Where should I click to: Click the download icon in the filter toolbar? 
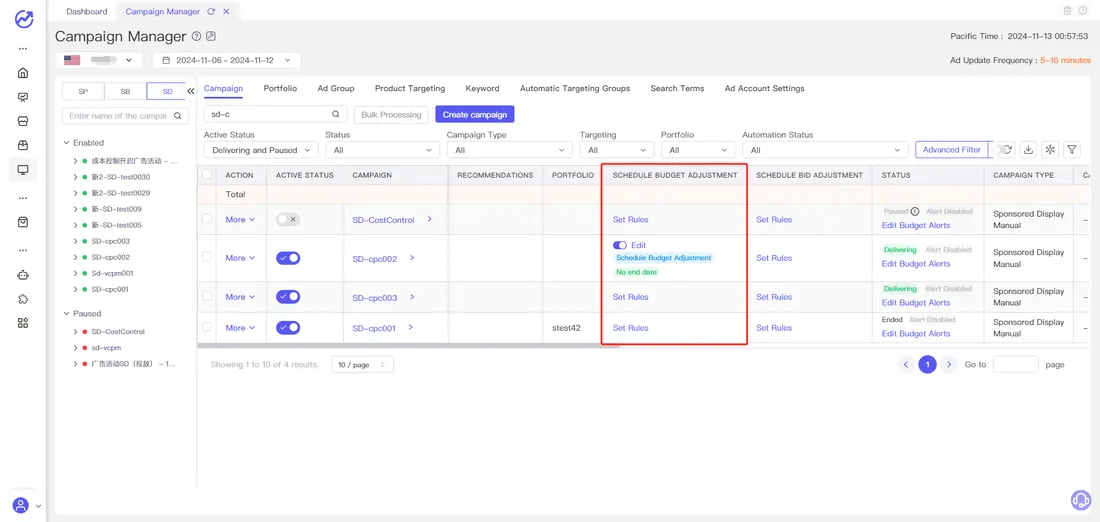(x=1028, y=149)
